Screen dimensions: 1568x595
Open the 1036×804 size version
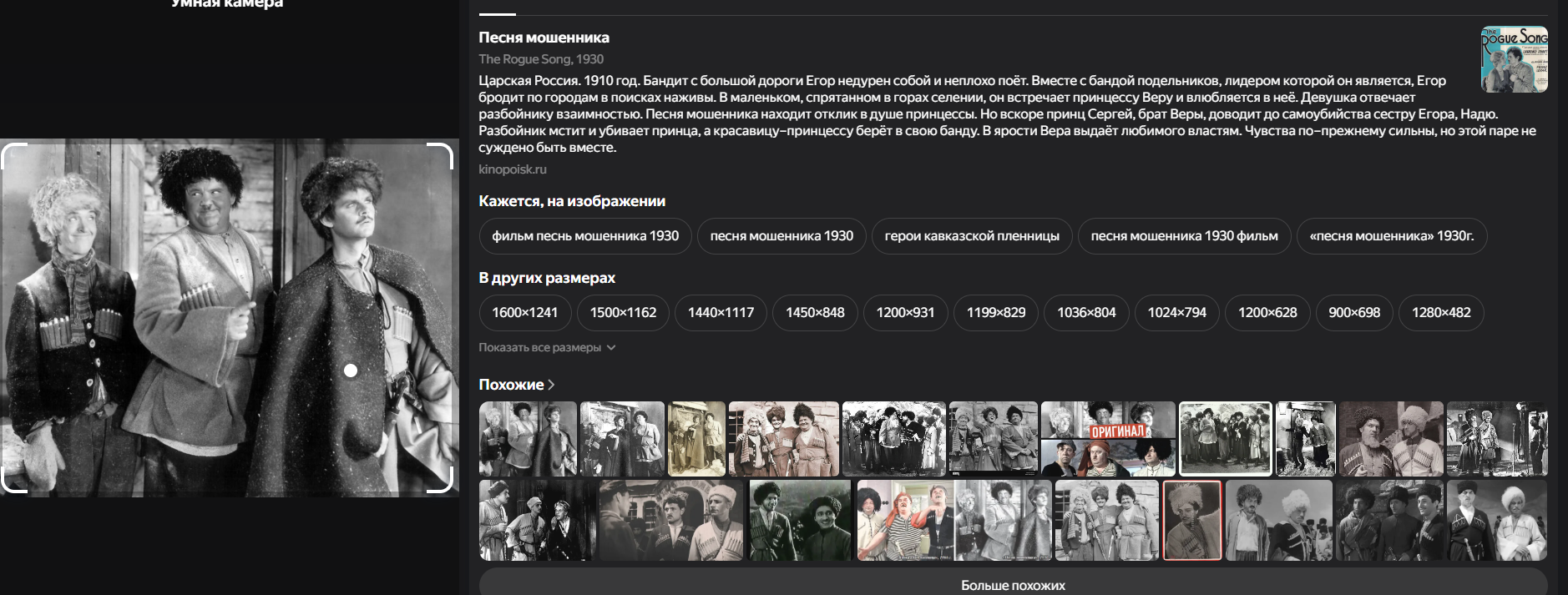1086,313
